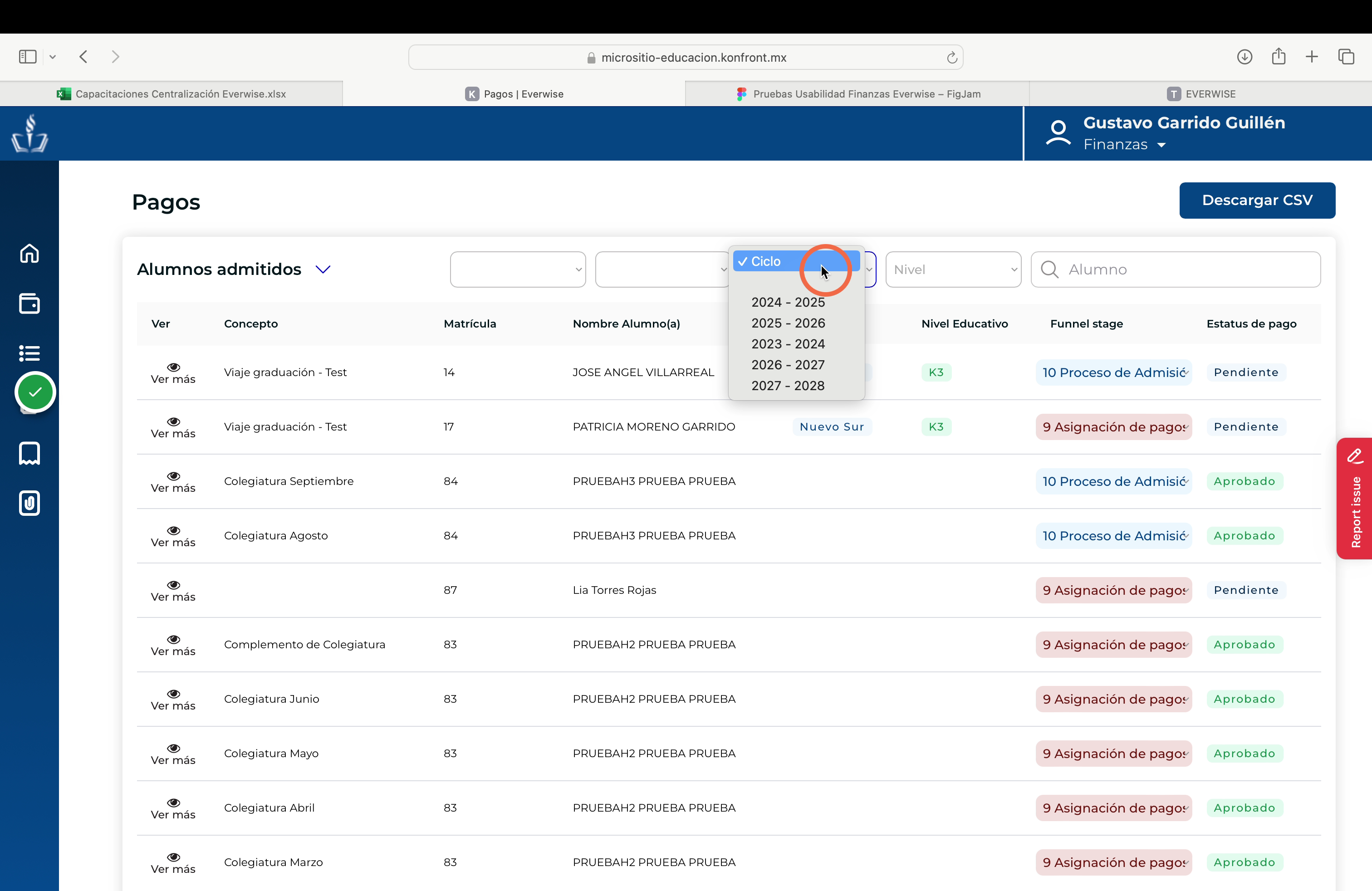1372x891 pixels.
Task: Click the browser share icon
Action: pos(1279,56)
